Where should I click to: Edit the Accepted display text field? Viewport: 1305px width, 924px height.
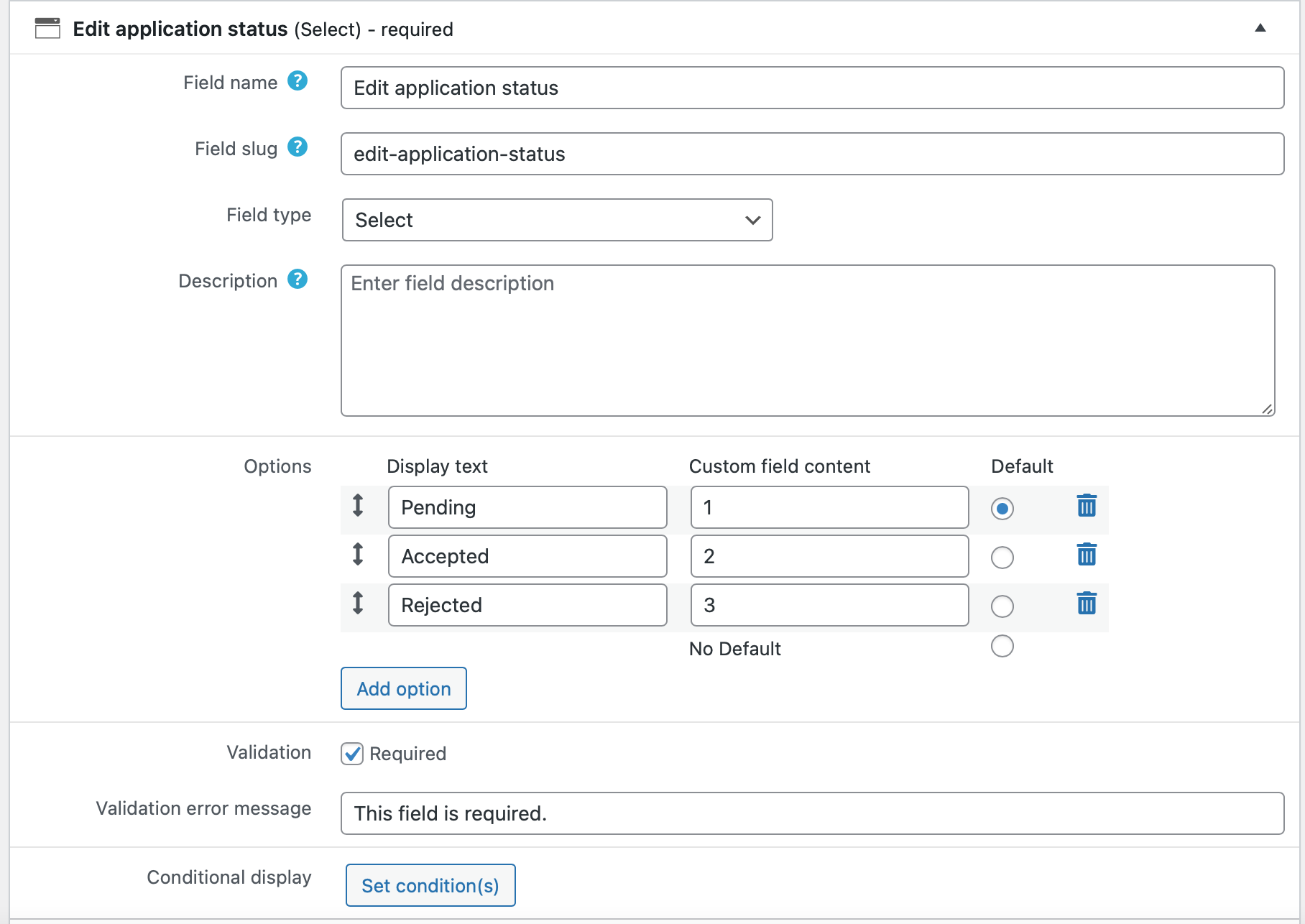click(x=527, y=556)
